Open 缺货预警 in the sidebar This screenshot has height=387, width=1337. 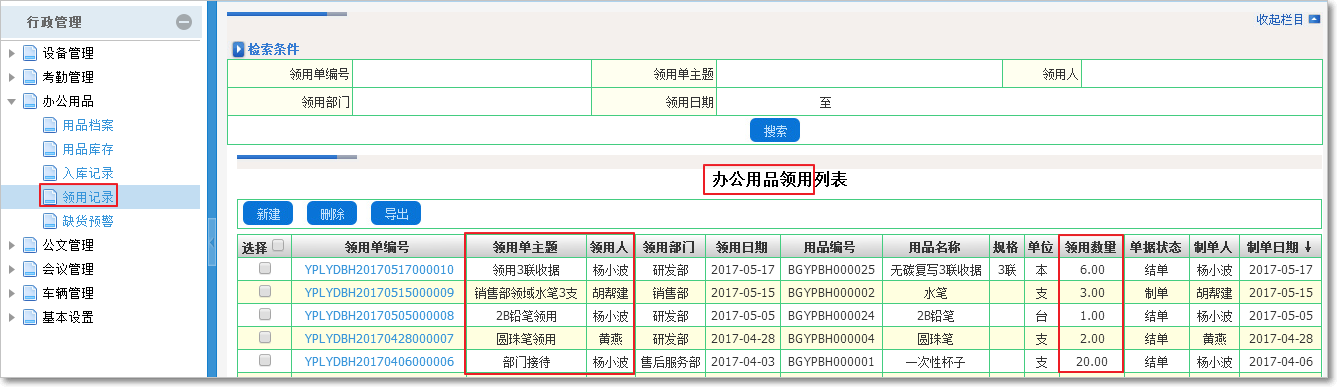tap(88, 221)
